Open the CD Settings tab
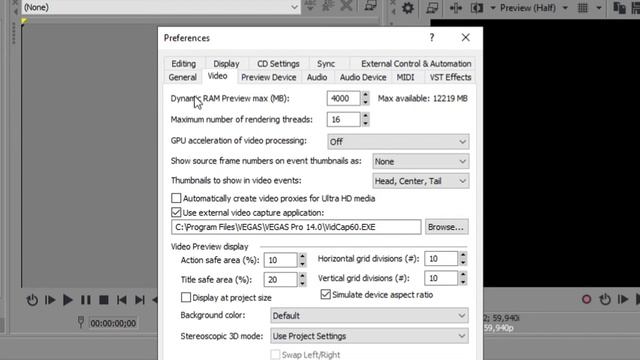Screen dimensions: 640x360 pos(278,64)
